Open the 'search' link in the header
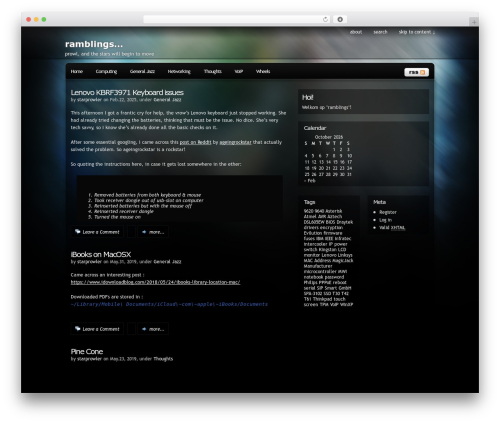This screenshot has width=500, height=423. (x=380, y=32)
